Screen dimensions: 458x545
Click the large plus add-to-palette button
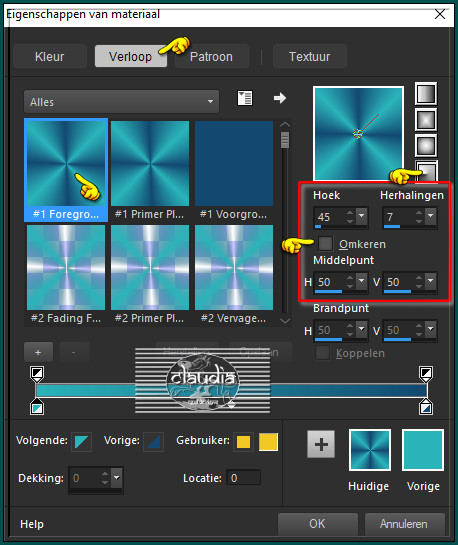point(321,444)
